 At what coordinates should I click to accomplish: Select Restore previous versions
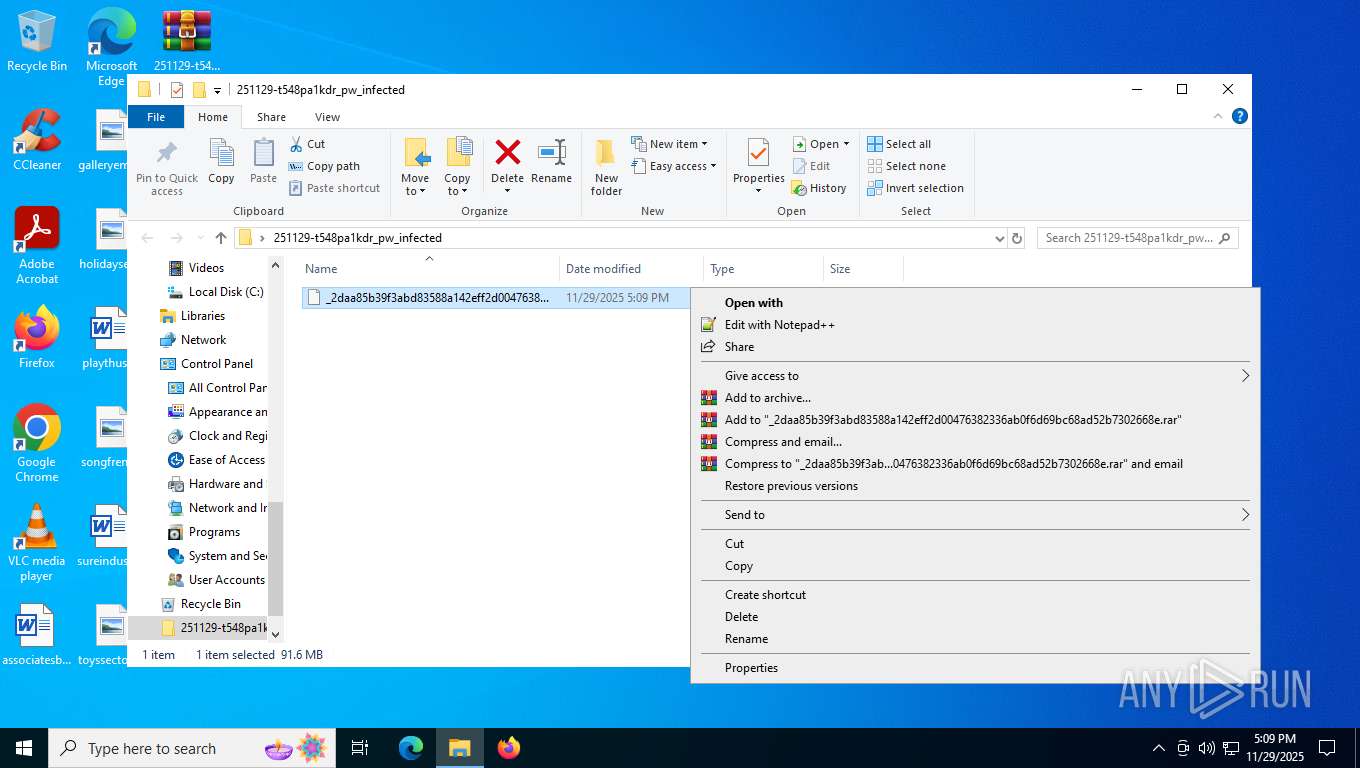point(975,486)
